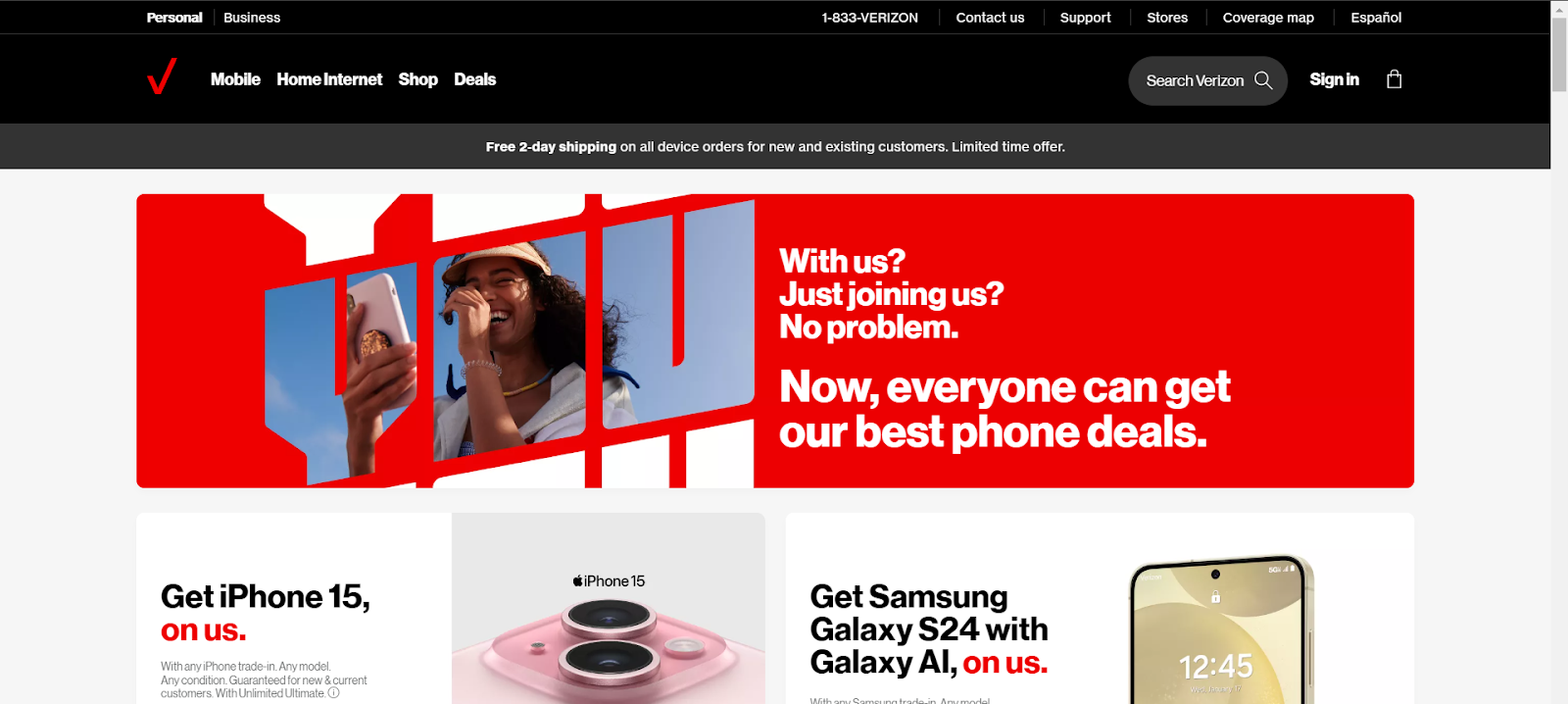Click the page vertical scrollbar thumb
This screenshot has width=1568, height=704.
1559,55
